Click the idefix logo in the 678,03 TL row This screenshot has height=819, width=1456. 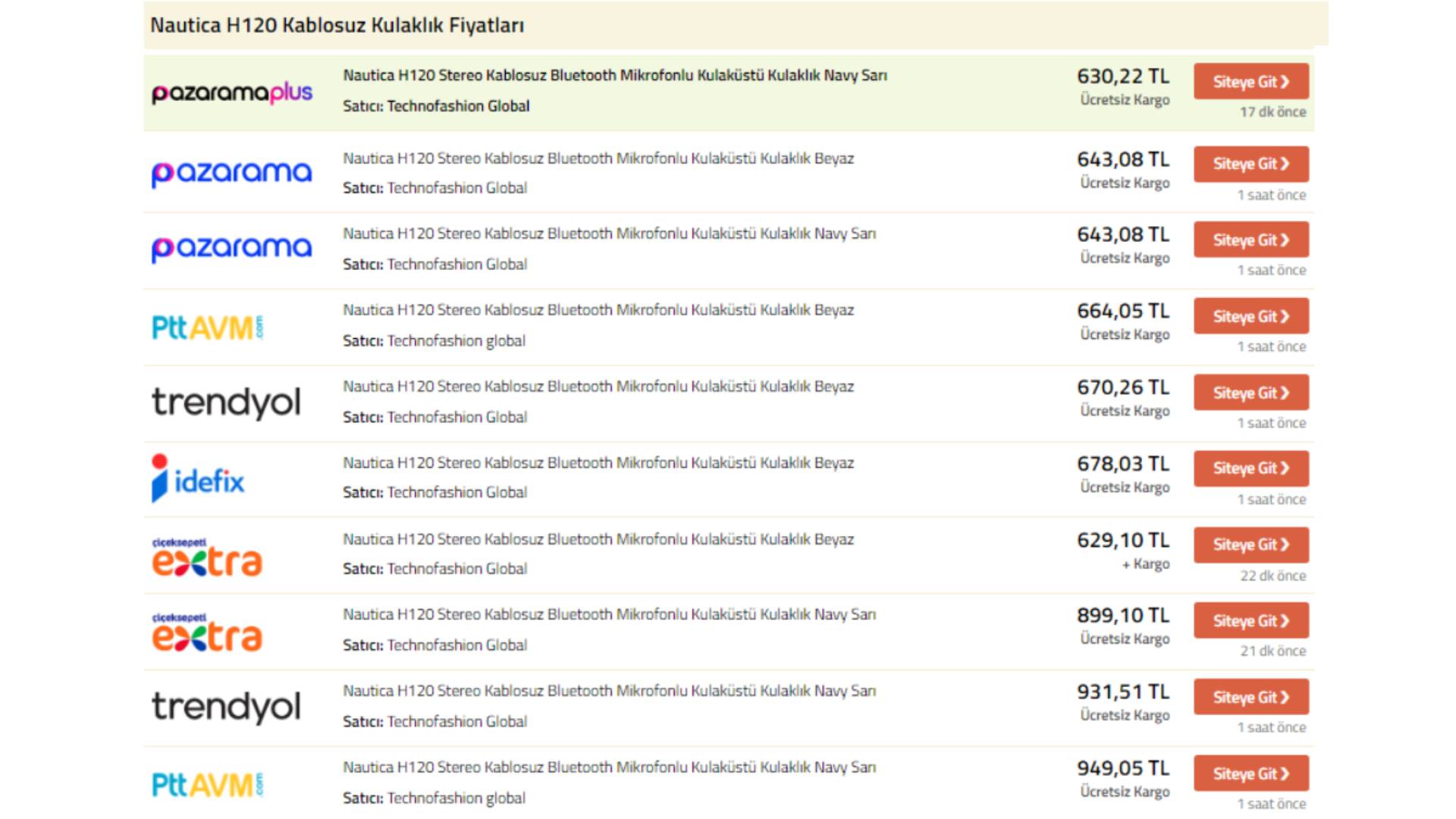pyautogui.click(x=198, y=479)
